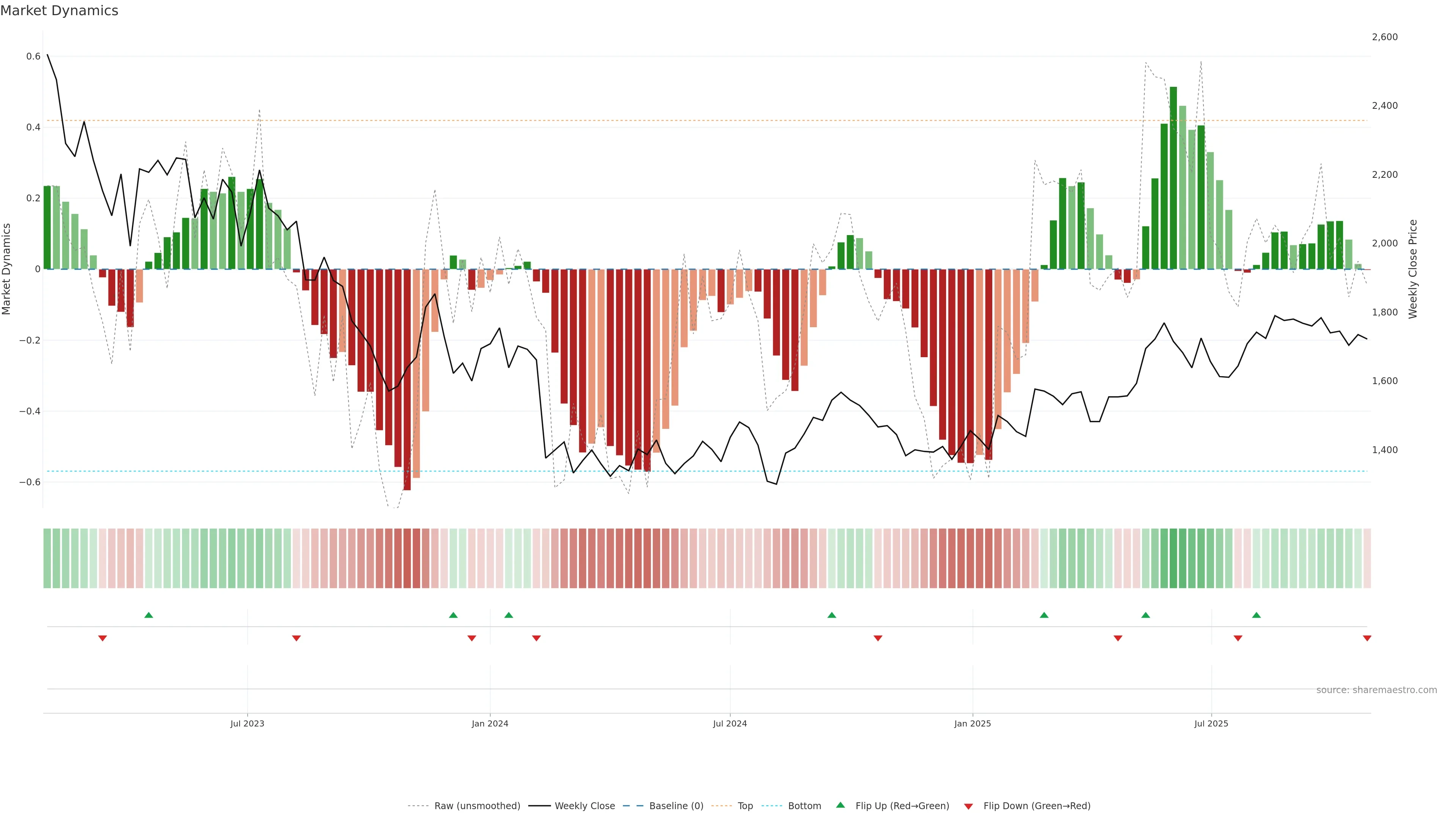Click the green Flip Up legend triangle

(x=841, y=805)
